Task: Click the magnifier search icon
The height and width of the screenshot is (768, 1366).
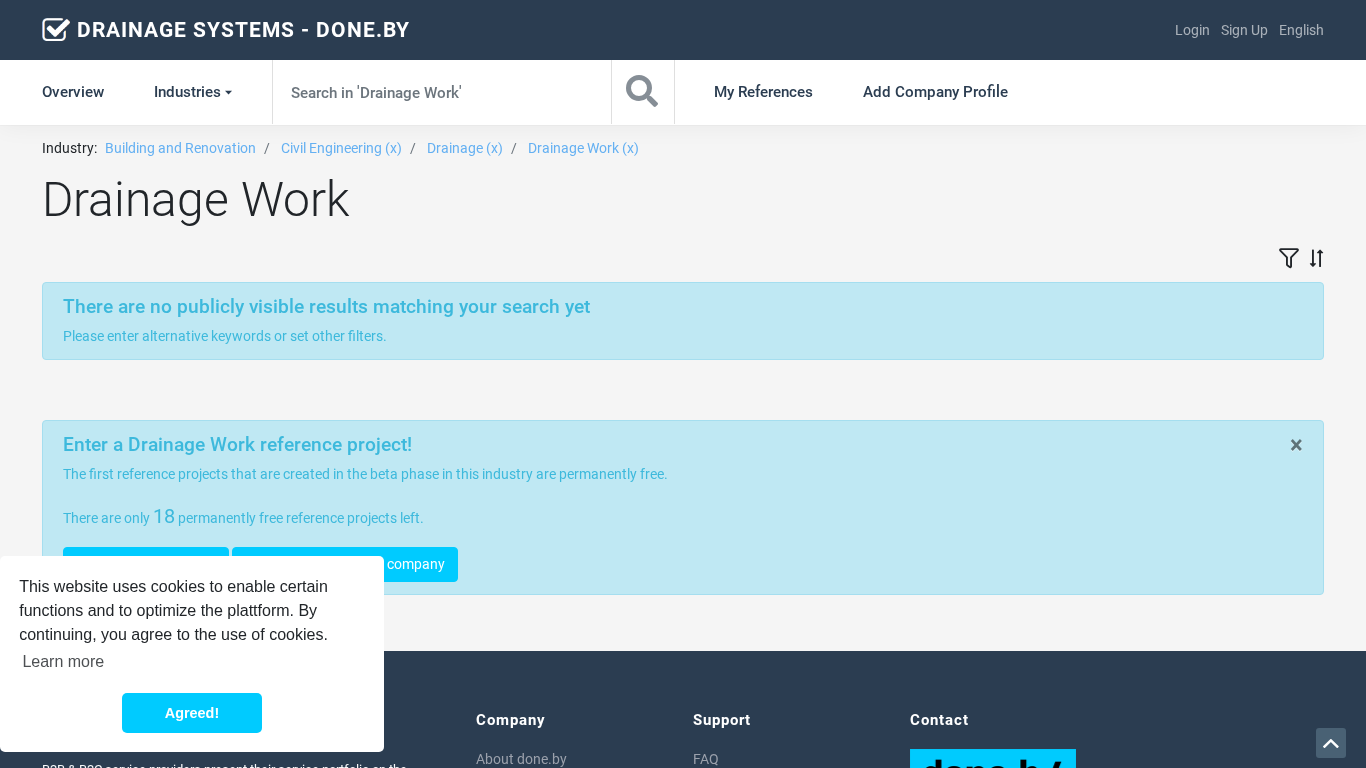Action: [x=642, y=92]
